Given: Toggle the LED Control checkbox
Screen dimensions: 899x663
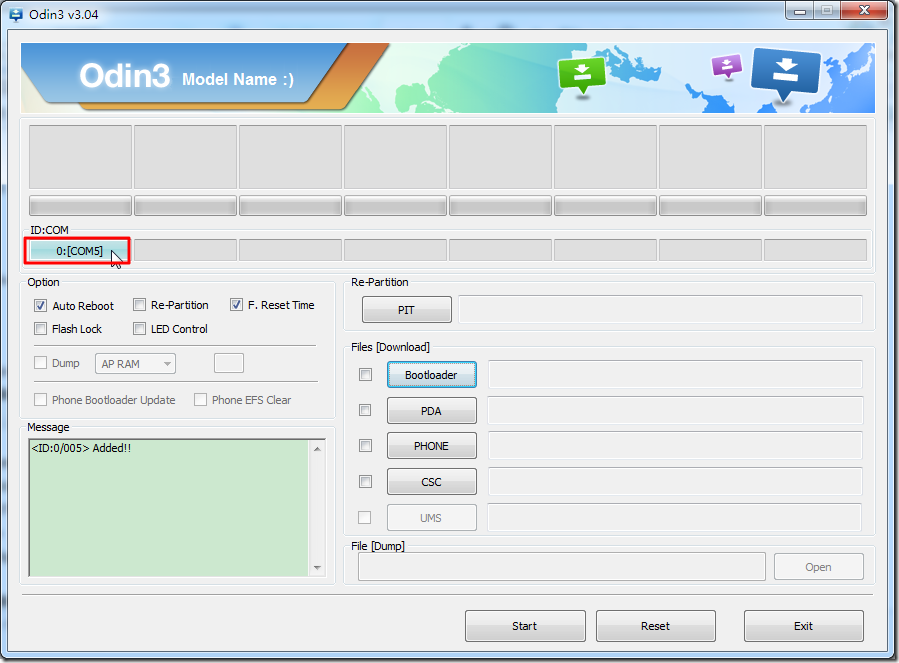Looking at the screenshot, I should tap(139, 329).
